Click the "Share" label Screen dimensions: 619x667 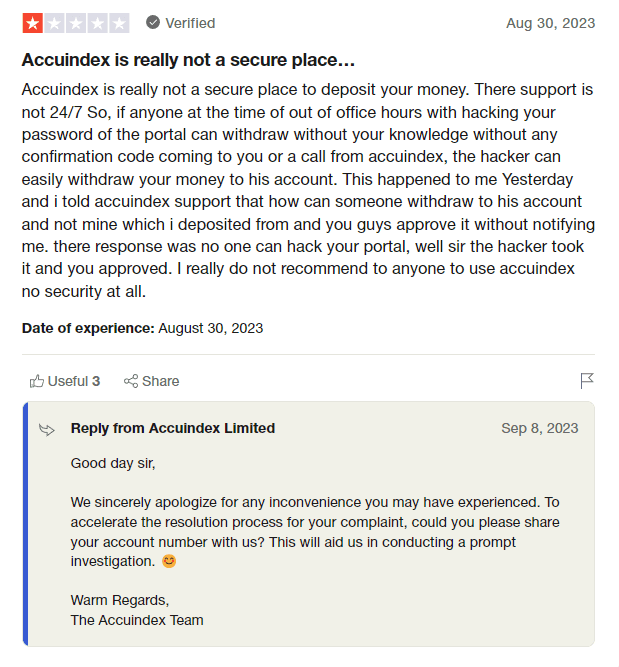(x=161, y=381)
